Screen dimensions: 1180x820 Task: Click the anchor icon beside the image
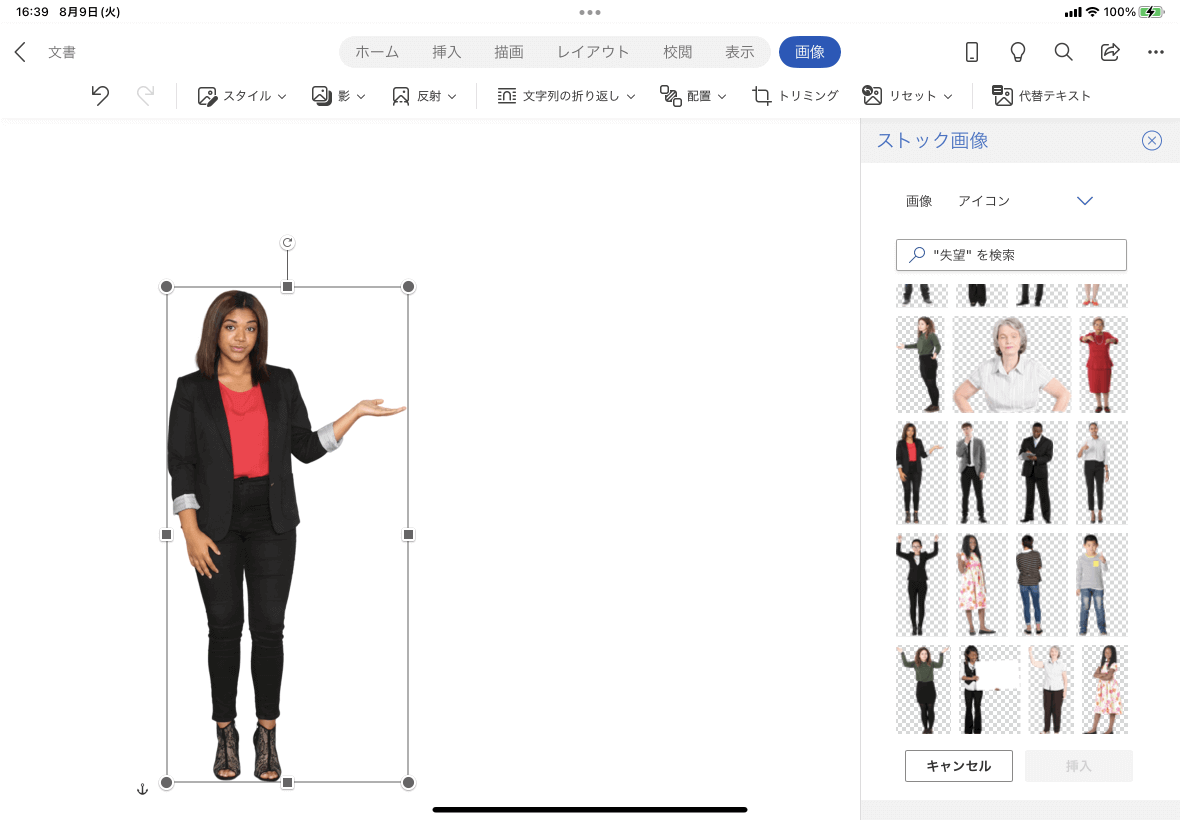pyautogui.click(x=142, y=789)
